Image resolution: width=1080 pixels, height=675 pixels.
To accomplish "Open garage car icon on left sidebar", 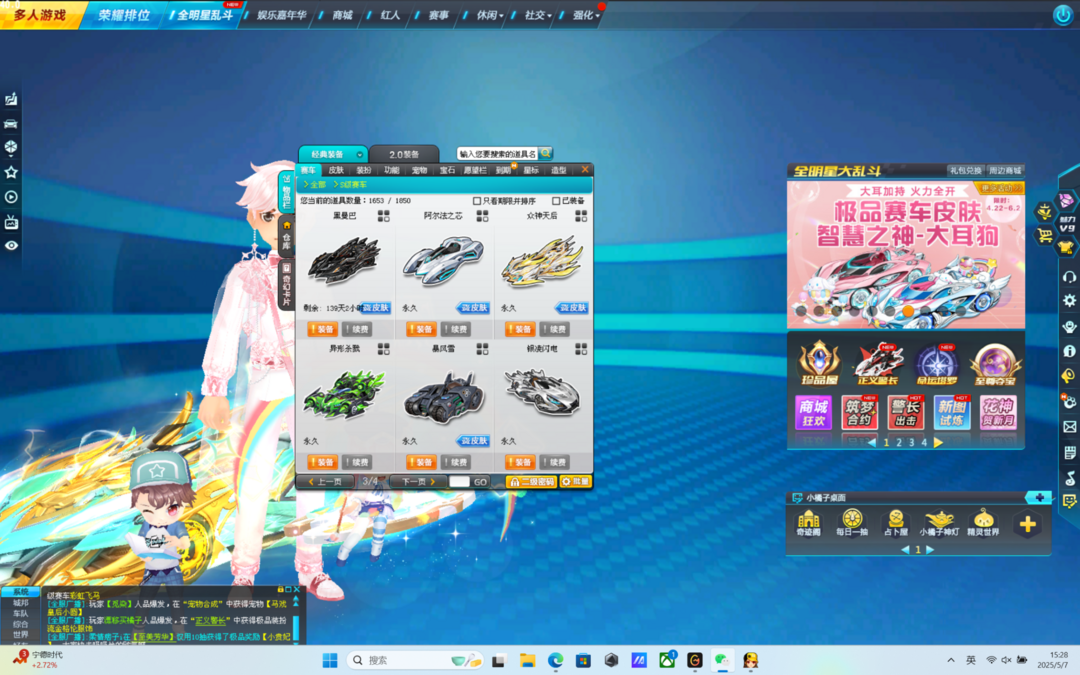I will point(11,124).
